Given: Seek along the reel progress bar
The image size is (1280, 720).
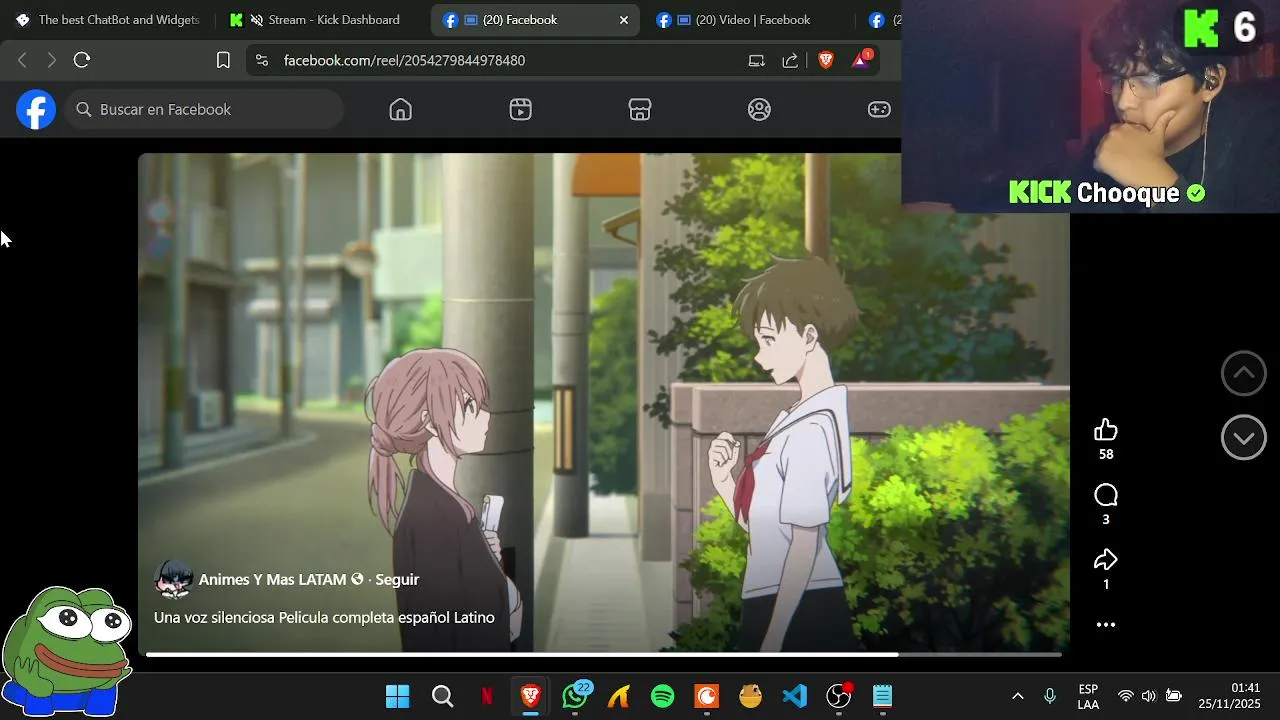Looking at the screenshot, I should click(x=603, y=655).
